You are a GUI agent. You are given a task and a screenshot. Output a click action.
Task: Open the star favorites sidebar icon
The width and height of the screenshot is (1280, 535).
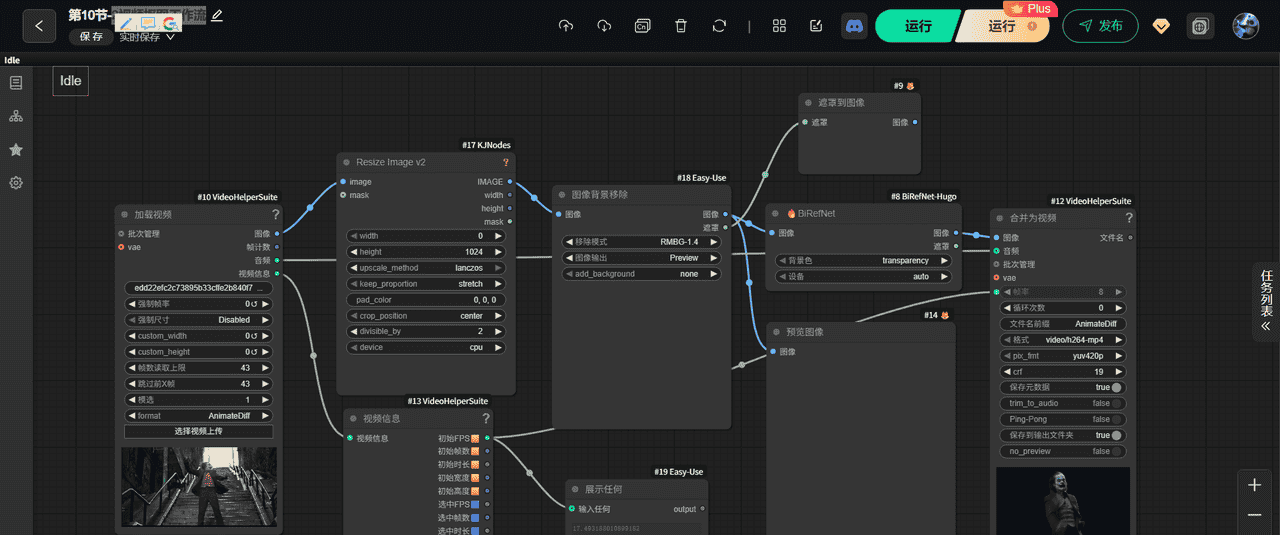tap(16, 150)
